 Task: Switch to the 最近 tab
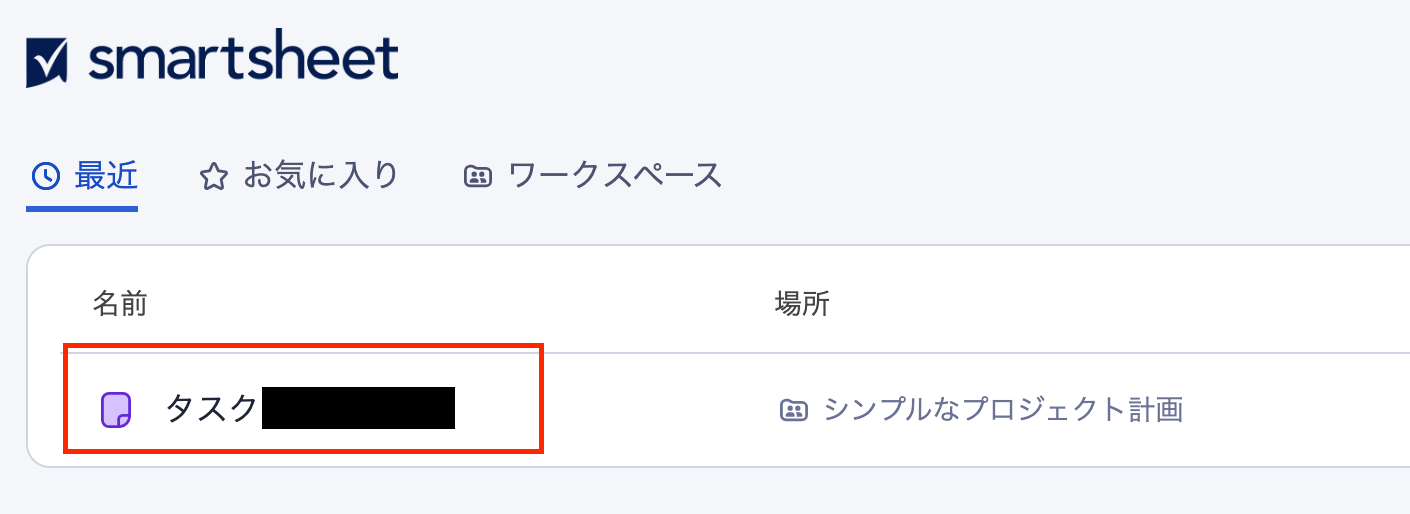(x=105, y=176)
